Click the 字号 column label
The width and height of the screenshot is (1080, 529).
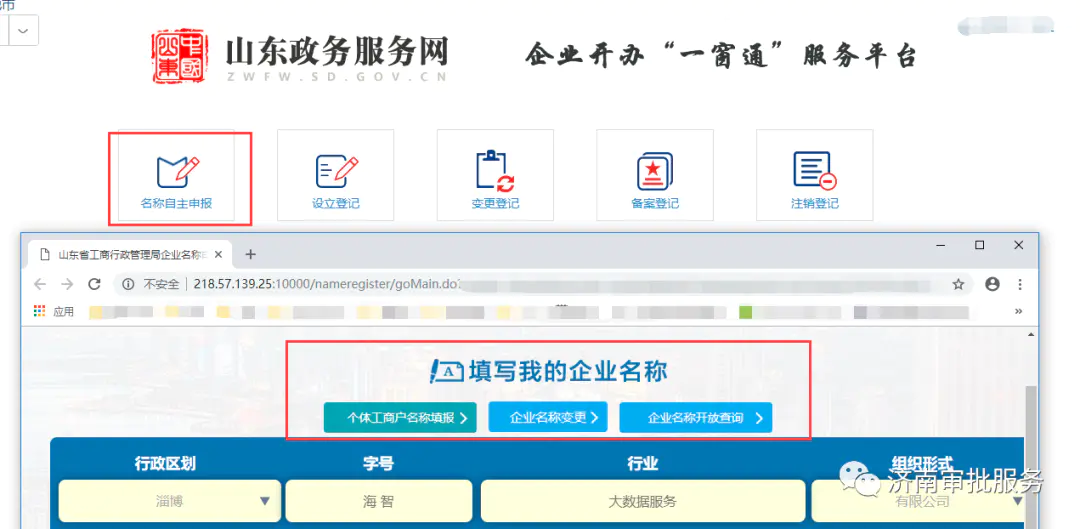[x=378, y=464]
